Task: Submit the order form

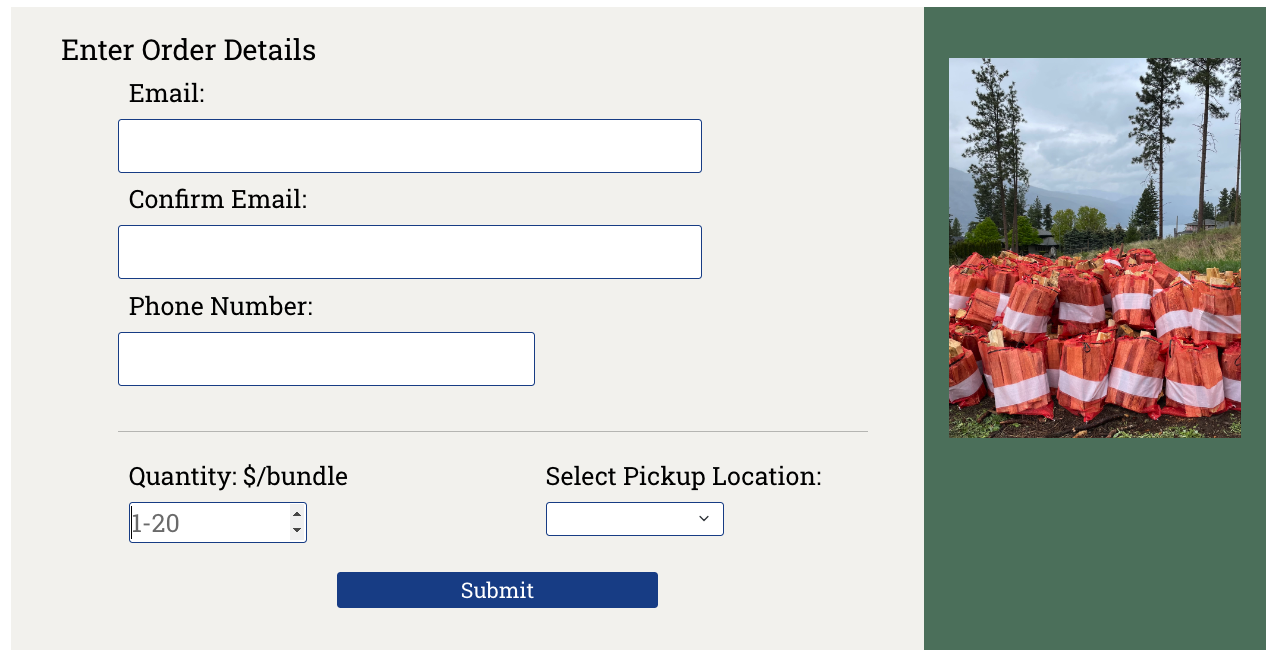Action: (x=497, y=590)
